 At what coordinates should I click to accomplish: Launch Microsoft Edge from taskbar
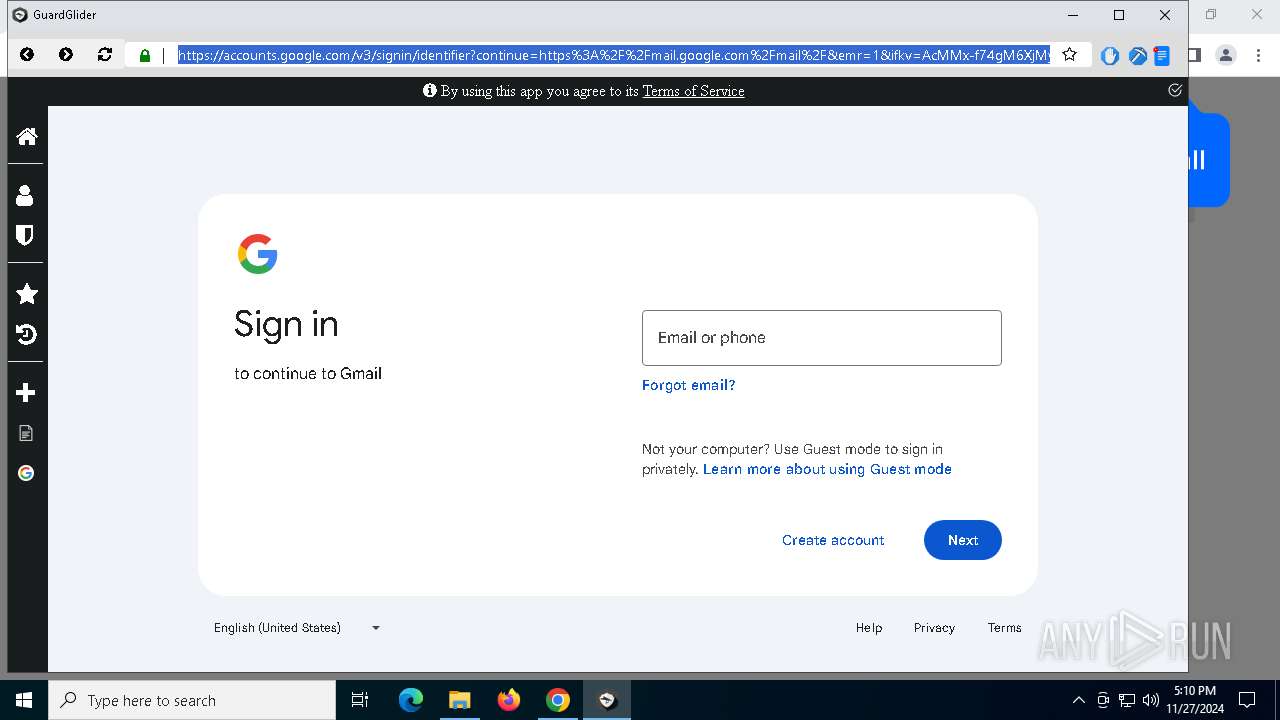411,700
